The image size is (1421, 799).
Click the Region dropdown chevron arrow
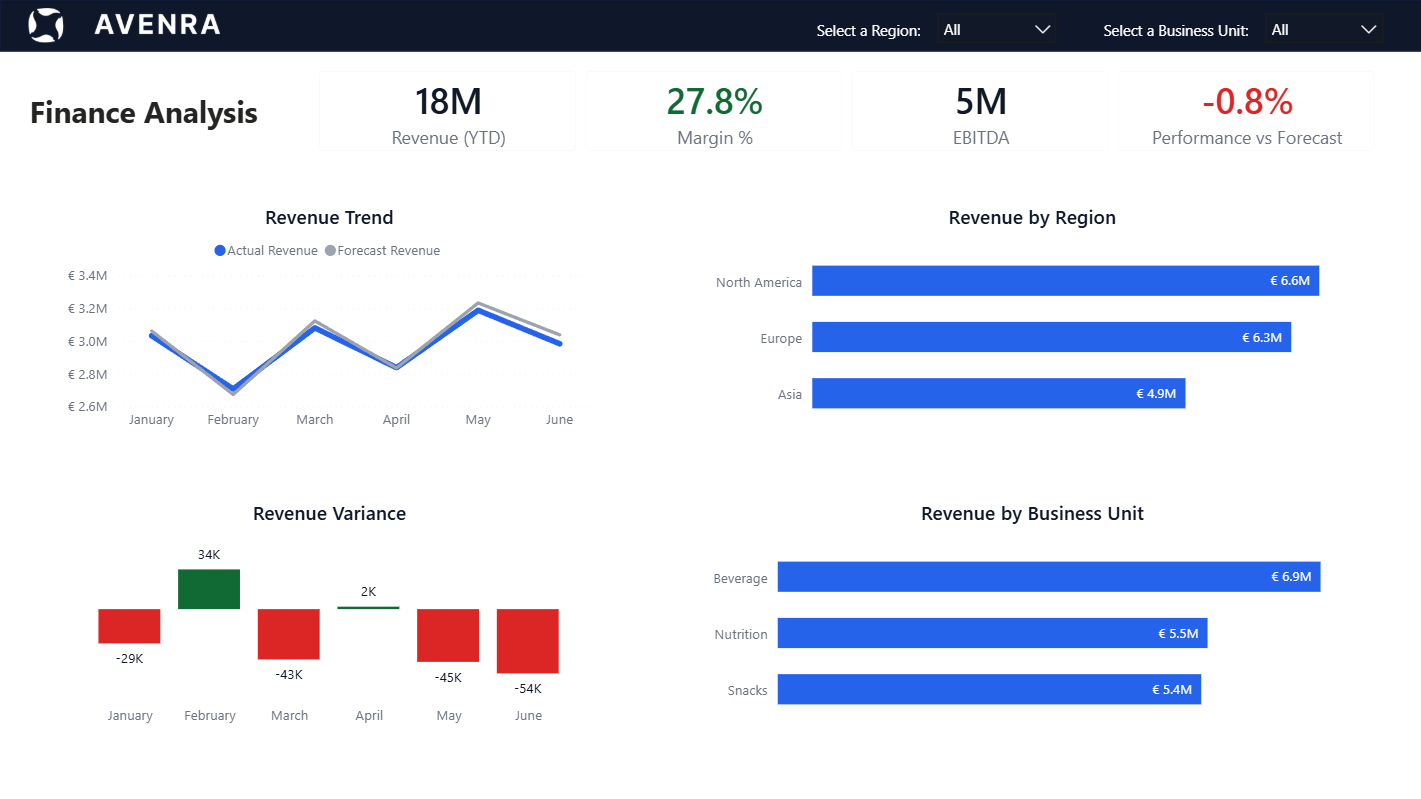[x=1043, y=30]
